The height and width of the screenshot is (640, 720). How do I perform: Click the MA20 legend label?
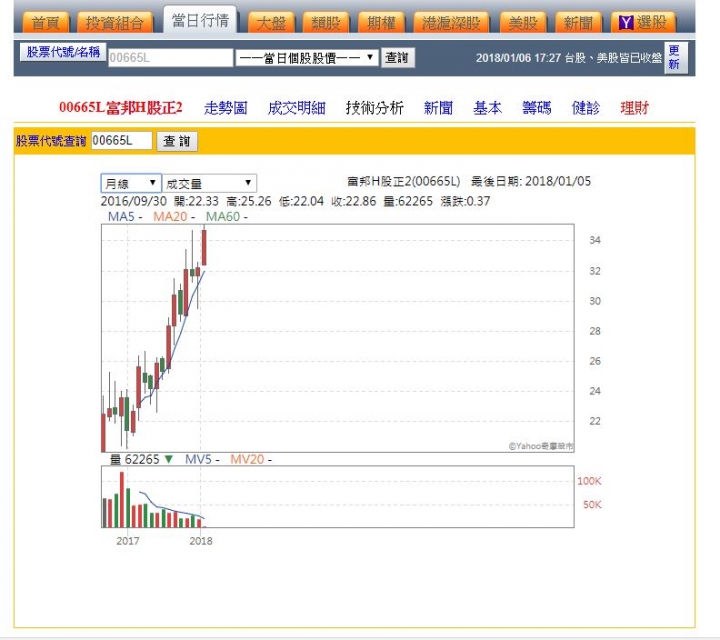click(169, 216)
